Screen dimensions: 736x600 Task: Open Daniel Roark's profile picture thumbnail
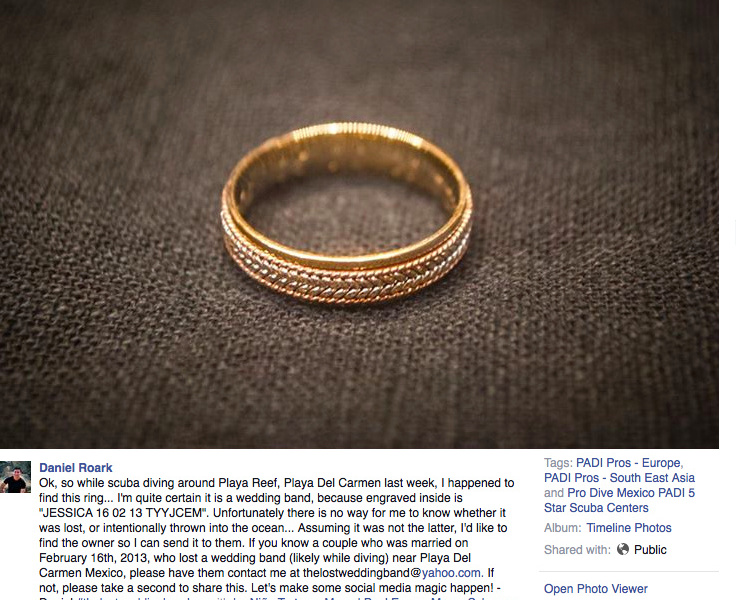coord(15,477)
